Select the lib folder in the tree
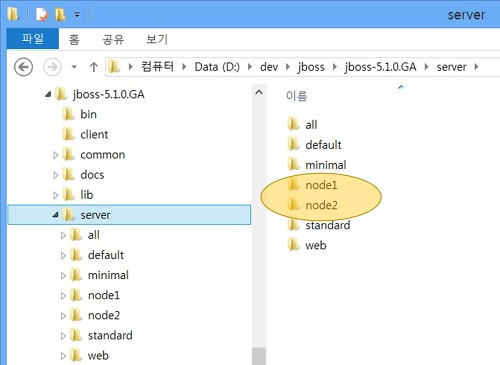 (87, 195)
